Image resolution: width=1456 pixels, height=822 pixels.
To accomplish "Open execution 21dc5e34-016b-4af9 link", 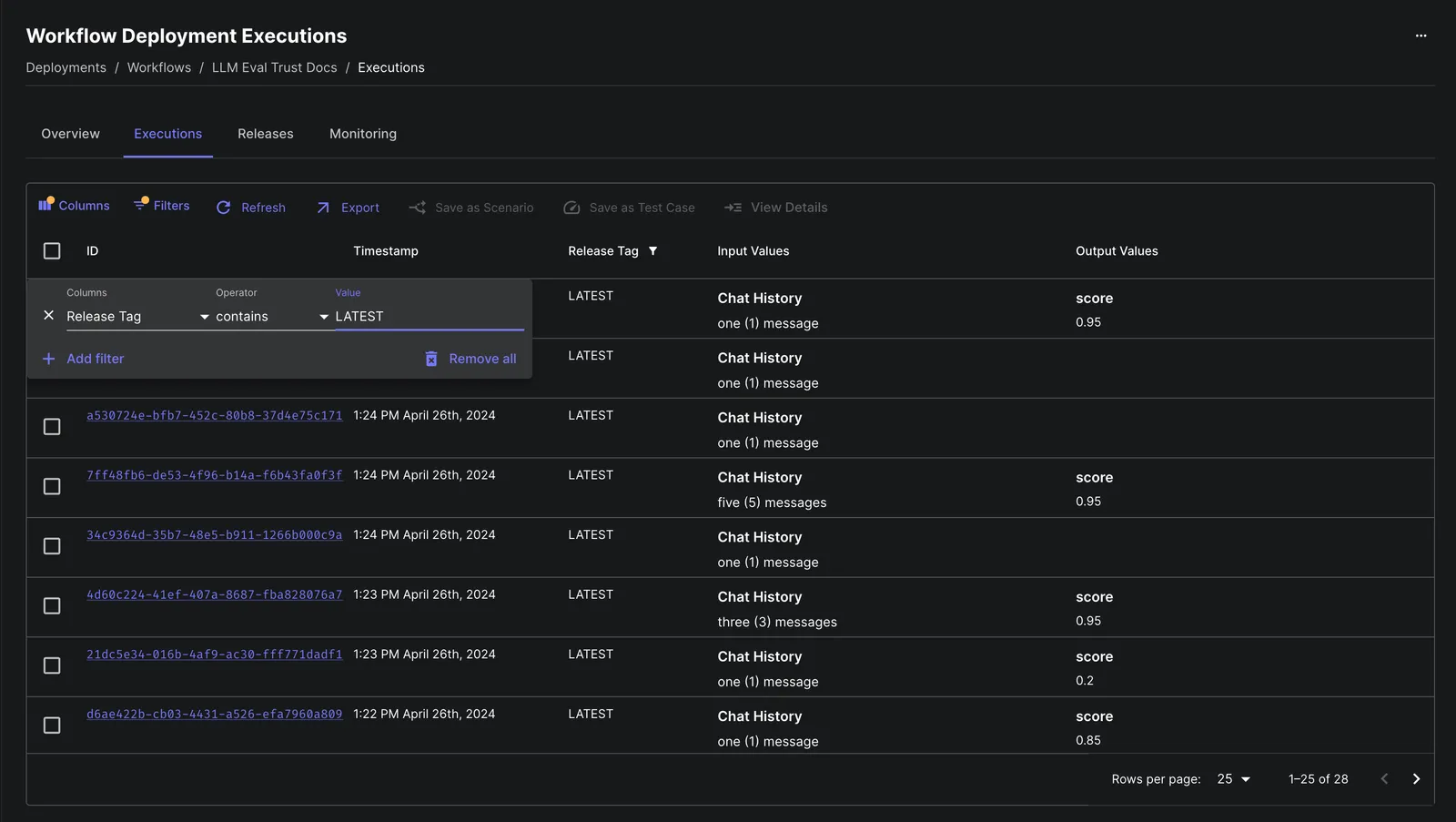I will [x=215, y=655].
